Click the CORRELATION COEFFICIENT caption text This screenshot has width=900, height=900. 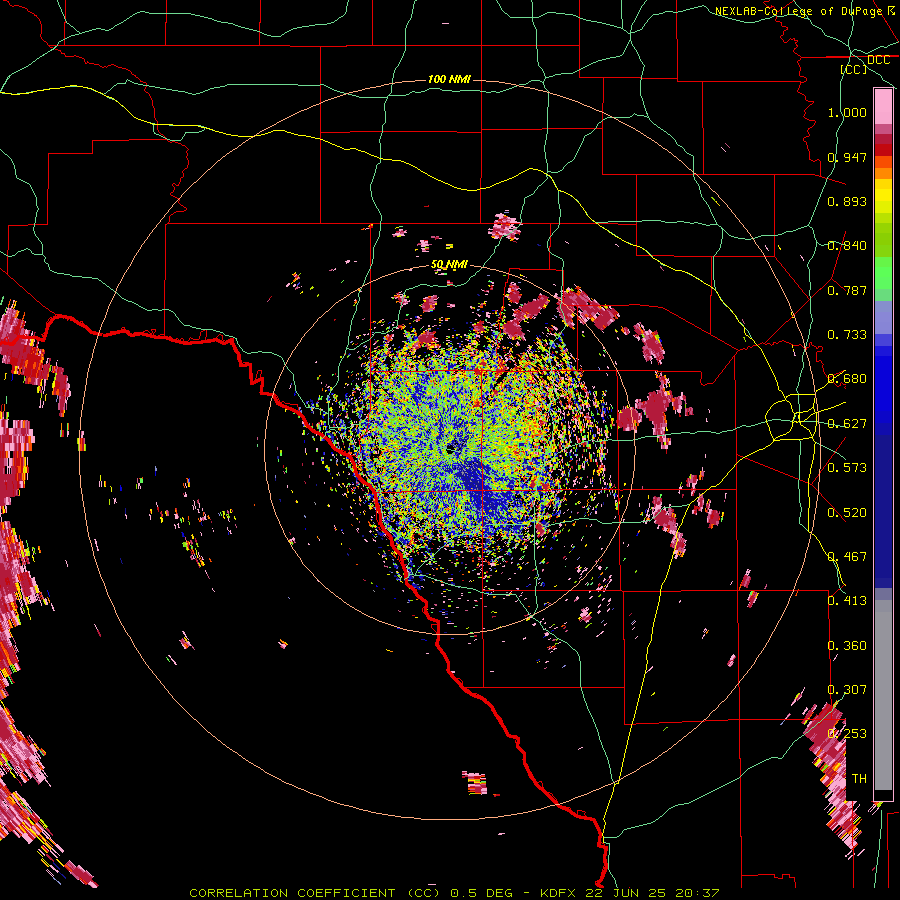(292, 893)
